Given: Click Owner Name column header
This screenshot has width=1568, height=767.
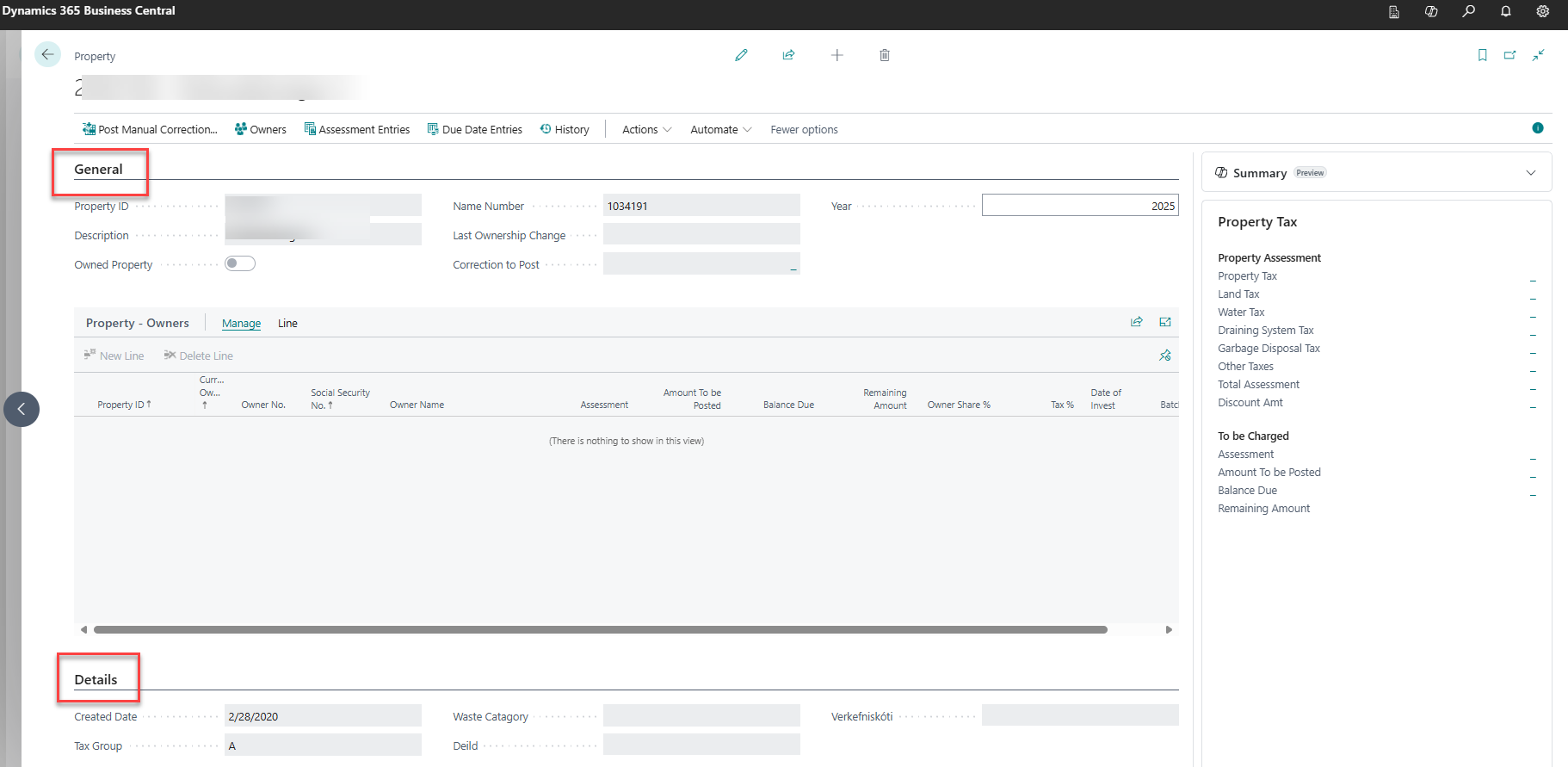Looking at the screenshot, I should 417,405.
